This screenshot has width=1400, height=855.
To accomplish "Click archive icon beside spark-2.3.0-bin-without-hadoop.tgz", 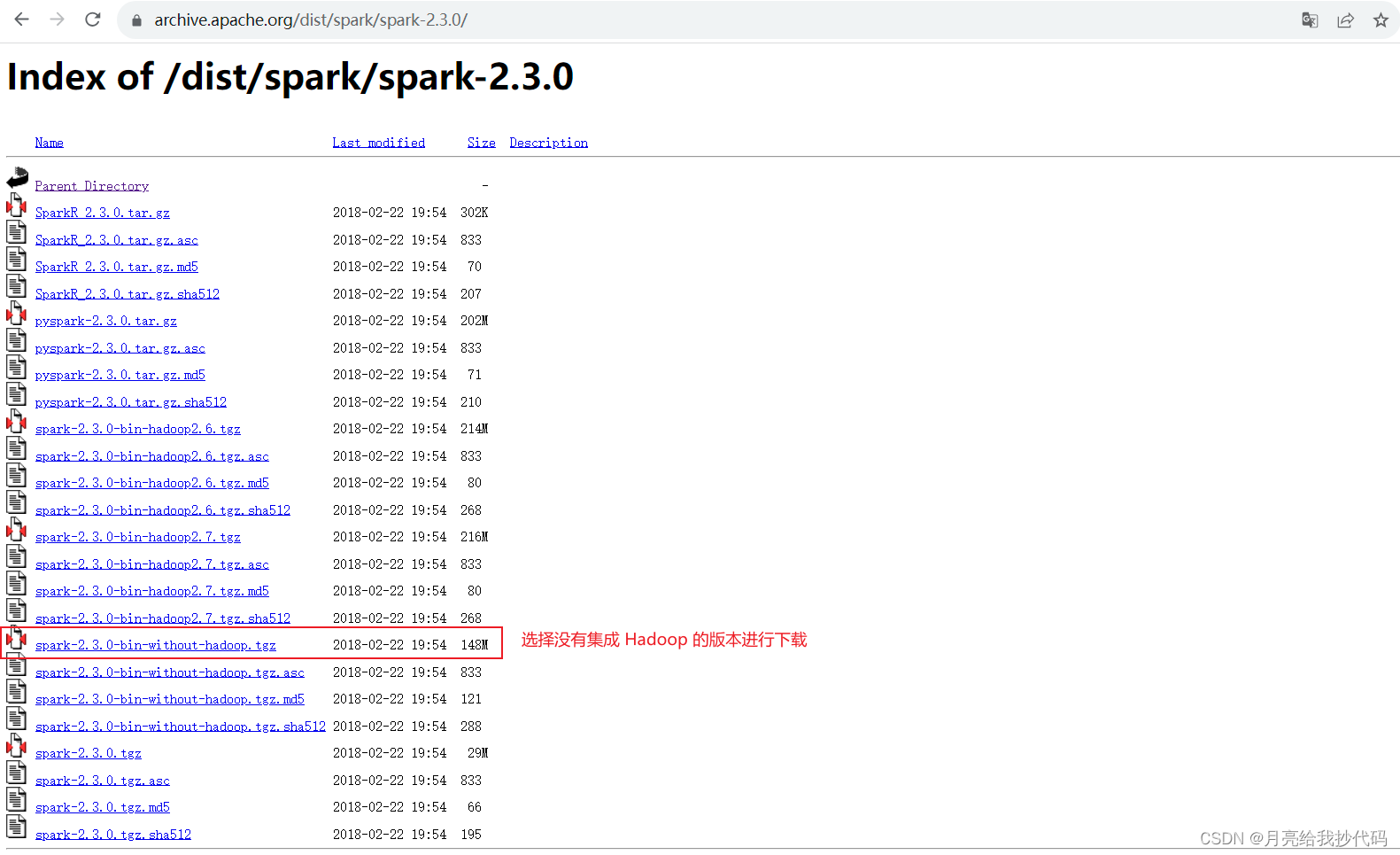I will [17, 638].
